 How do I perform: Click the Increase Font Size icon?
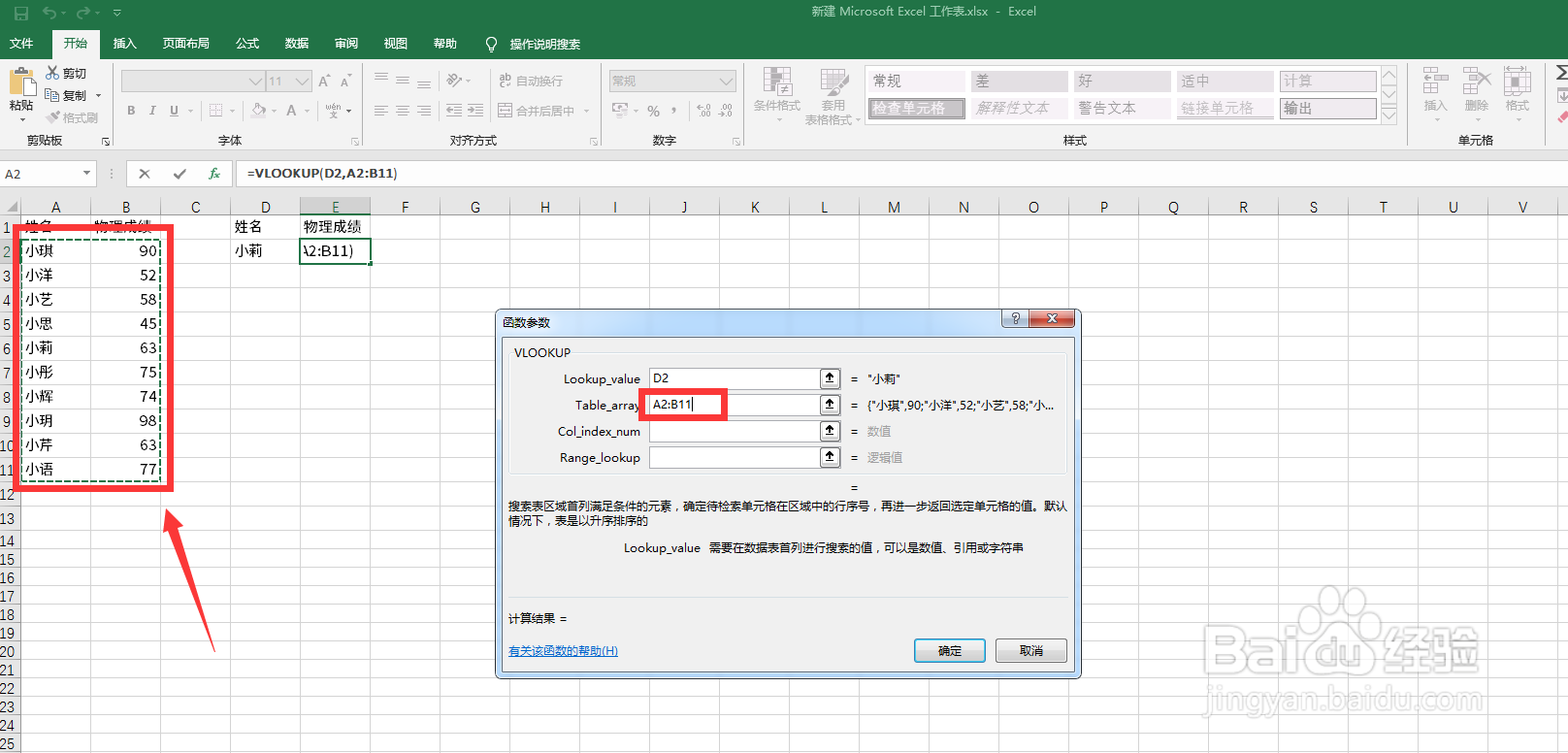click(324, 81)
